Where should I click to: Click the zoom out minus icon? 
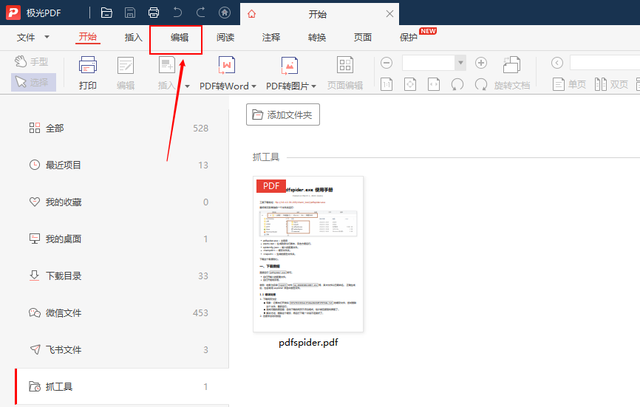pos(387,63)
